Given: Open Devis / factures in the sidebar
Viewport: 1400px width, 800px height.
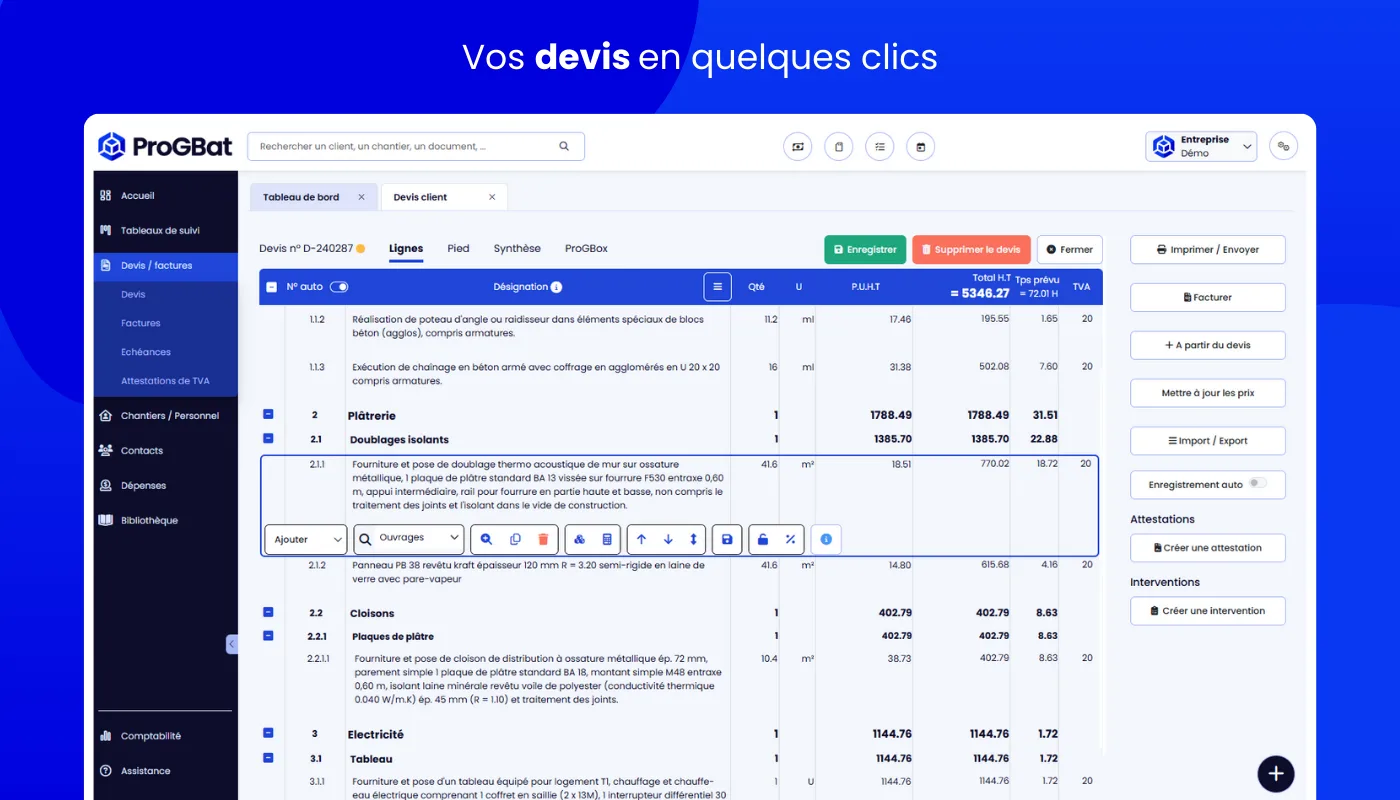Looking at the screenshot, I should (166, 266).
